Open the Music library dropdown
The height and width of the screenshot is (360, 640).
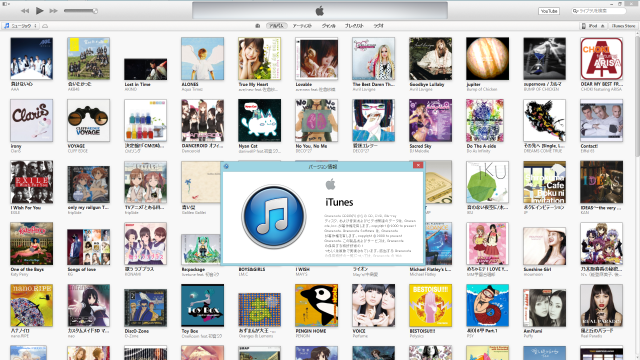click(20, 26)
